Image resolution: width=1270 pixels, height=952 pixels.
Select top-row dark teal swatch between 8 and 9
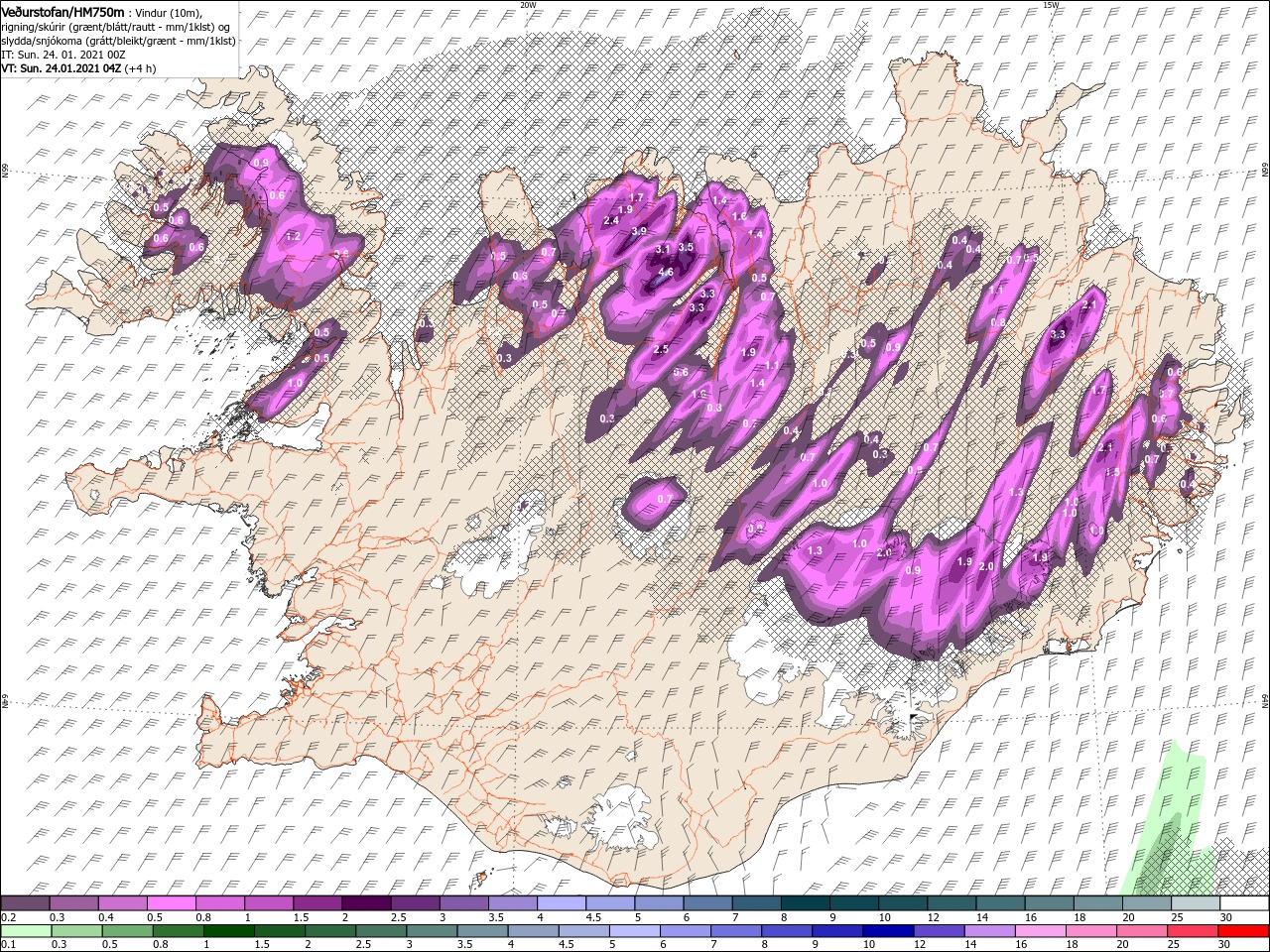pyautogui.click(x=805, y=903)
